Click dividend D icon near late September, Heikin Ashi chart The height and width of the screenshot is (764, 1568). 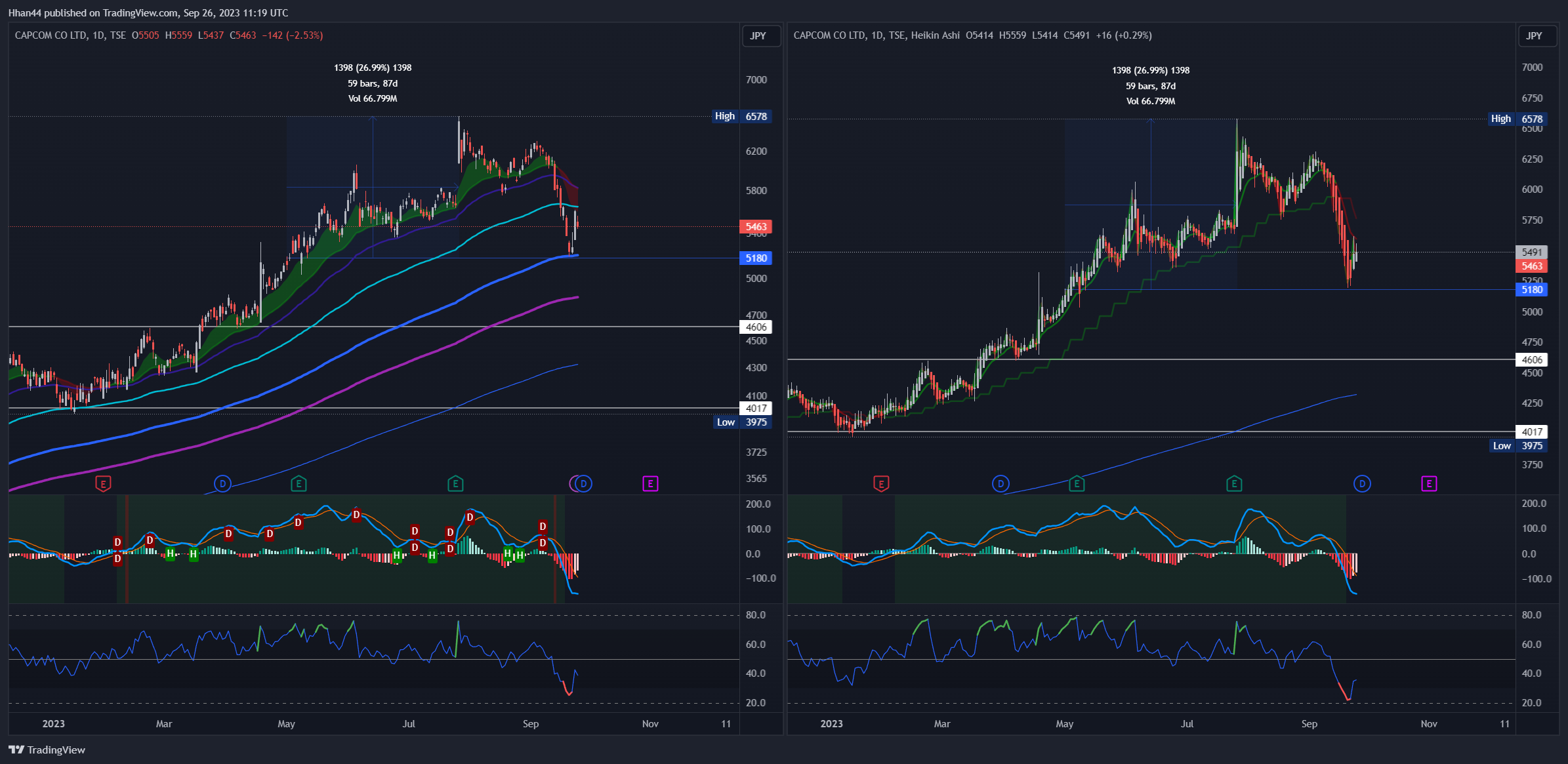[1362, 484]
